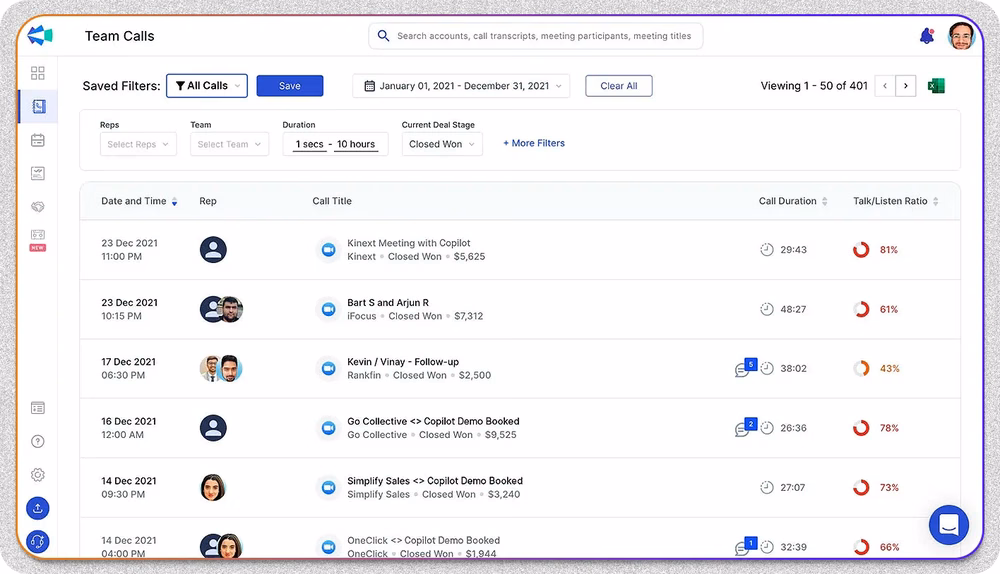Click rep avatar for Simplify Sales call
The height and width of the screenshot is (574, 1000).
pos(213,487)
